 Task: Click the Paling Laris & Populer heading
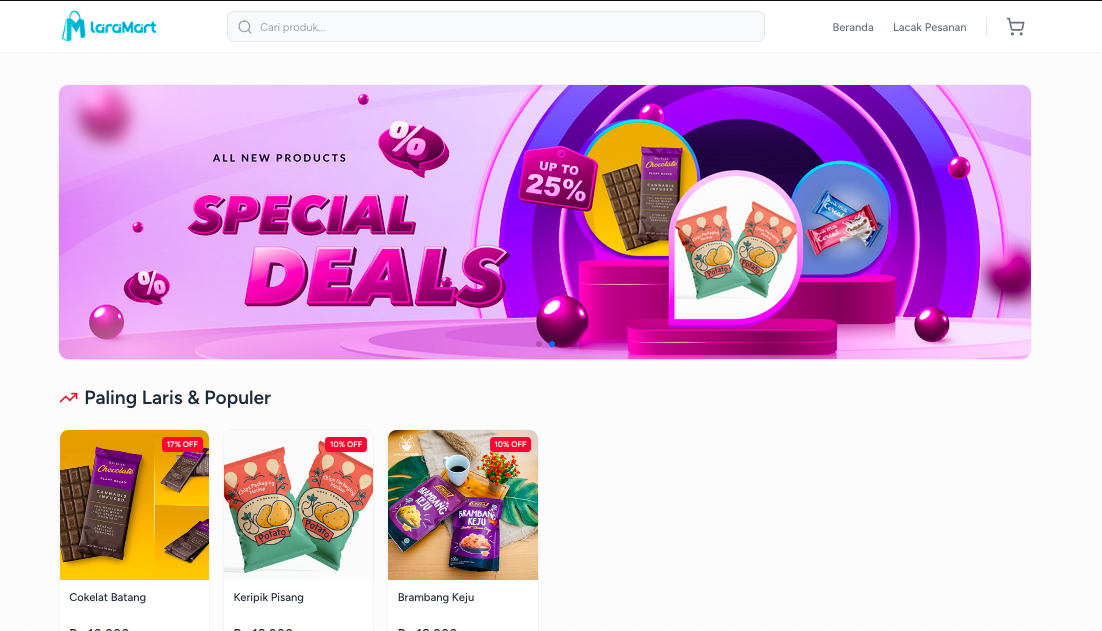coord(177,398)
